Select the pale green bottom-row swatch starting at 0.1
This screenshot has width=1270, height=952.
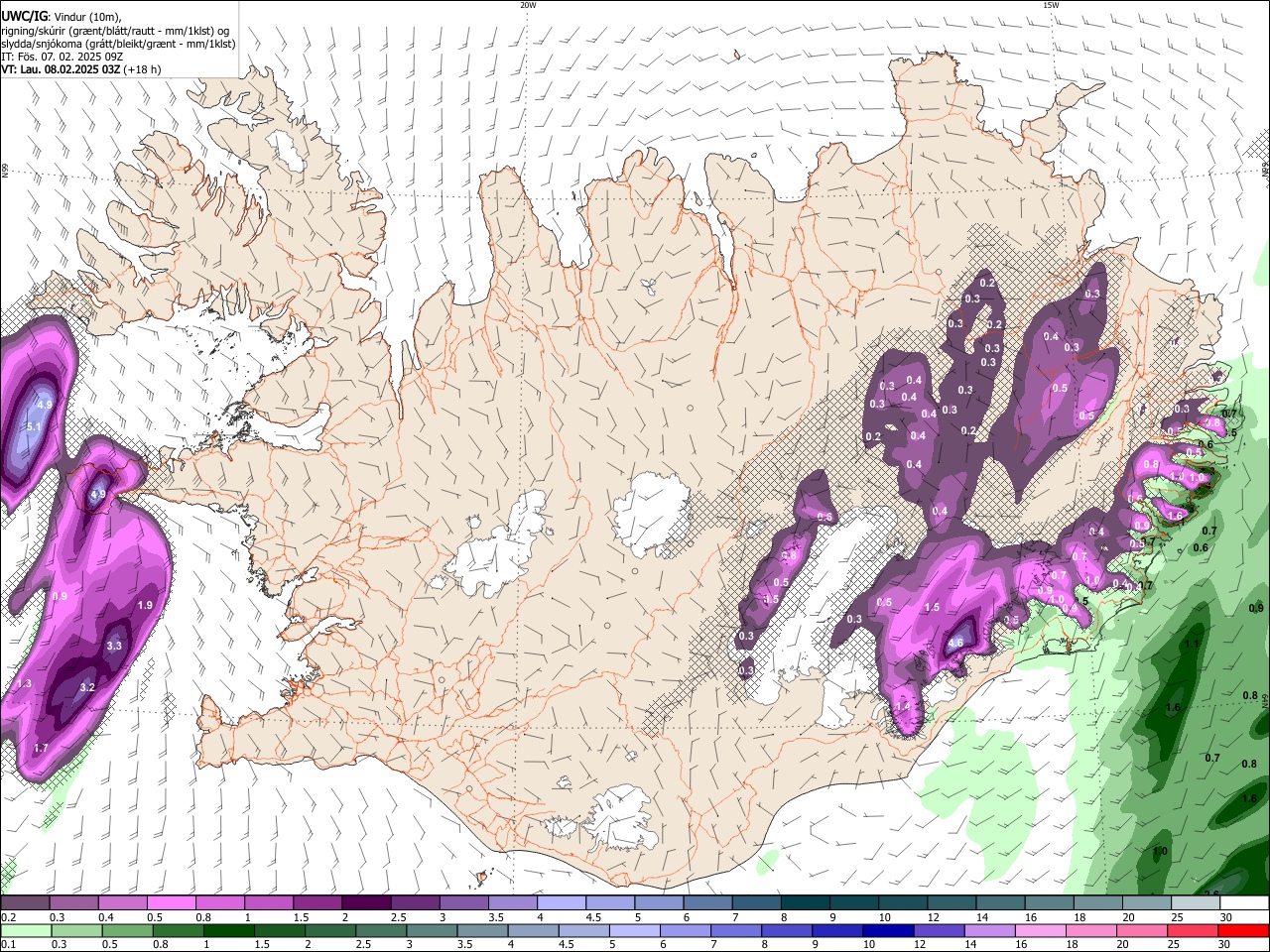[x=26, y=930]
